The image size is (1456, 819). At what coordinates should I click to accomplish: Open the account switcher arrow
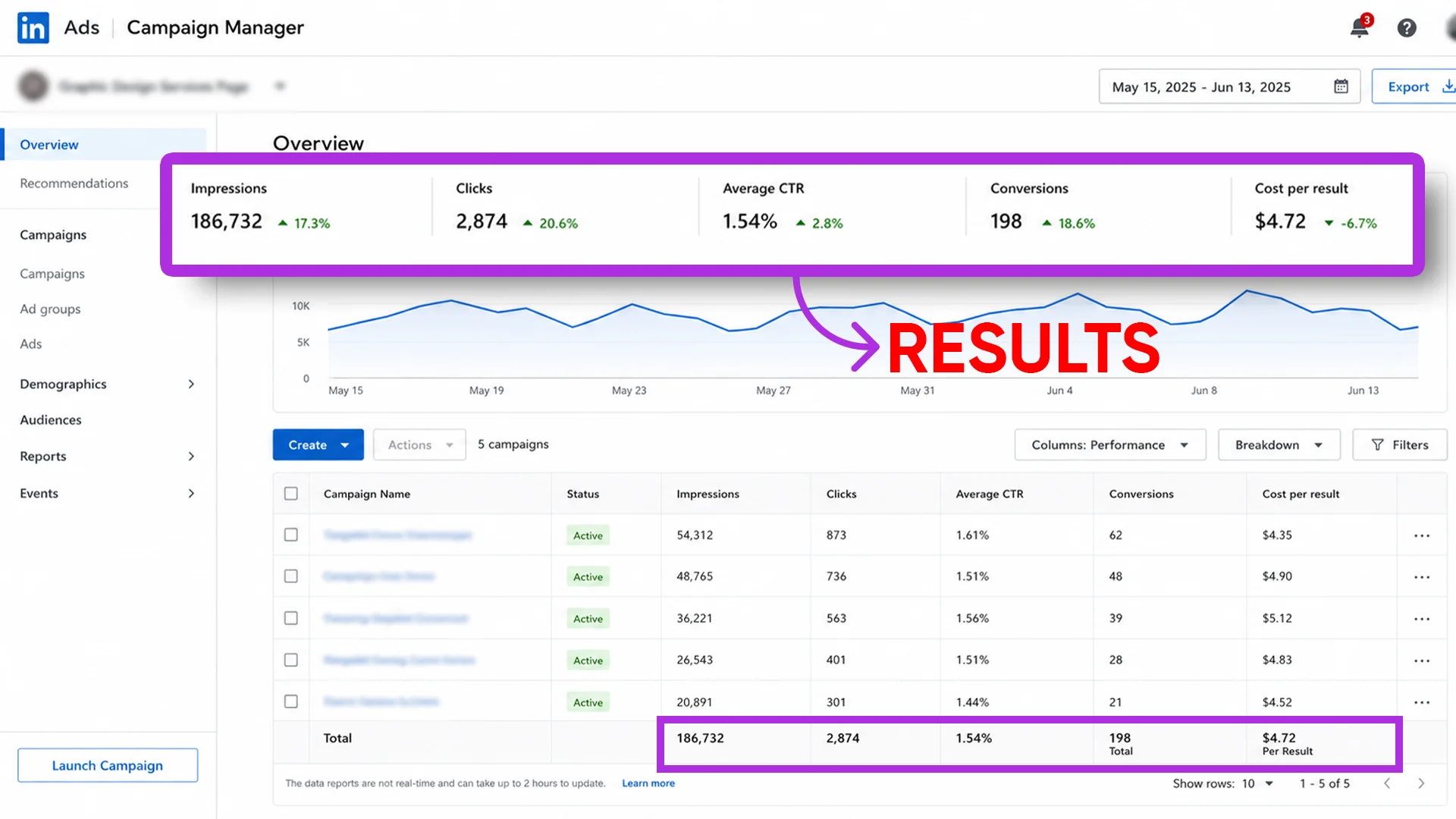tap(280, 86)
